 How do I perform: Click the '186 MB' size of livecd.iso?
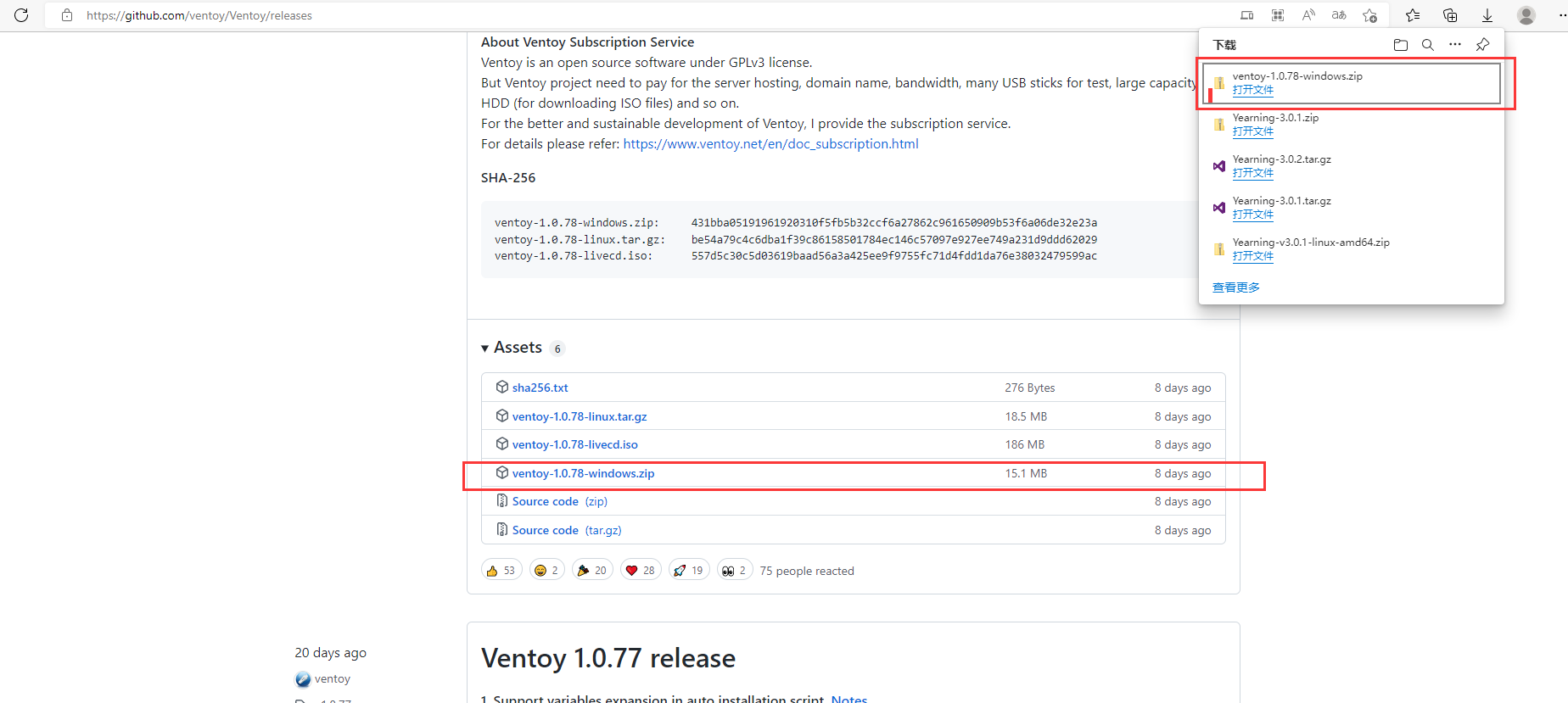[1025, 444]
